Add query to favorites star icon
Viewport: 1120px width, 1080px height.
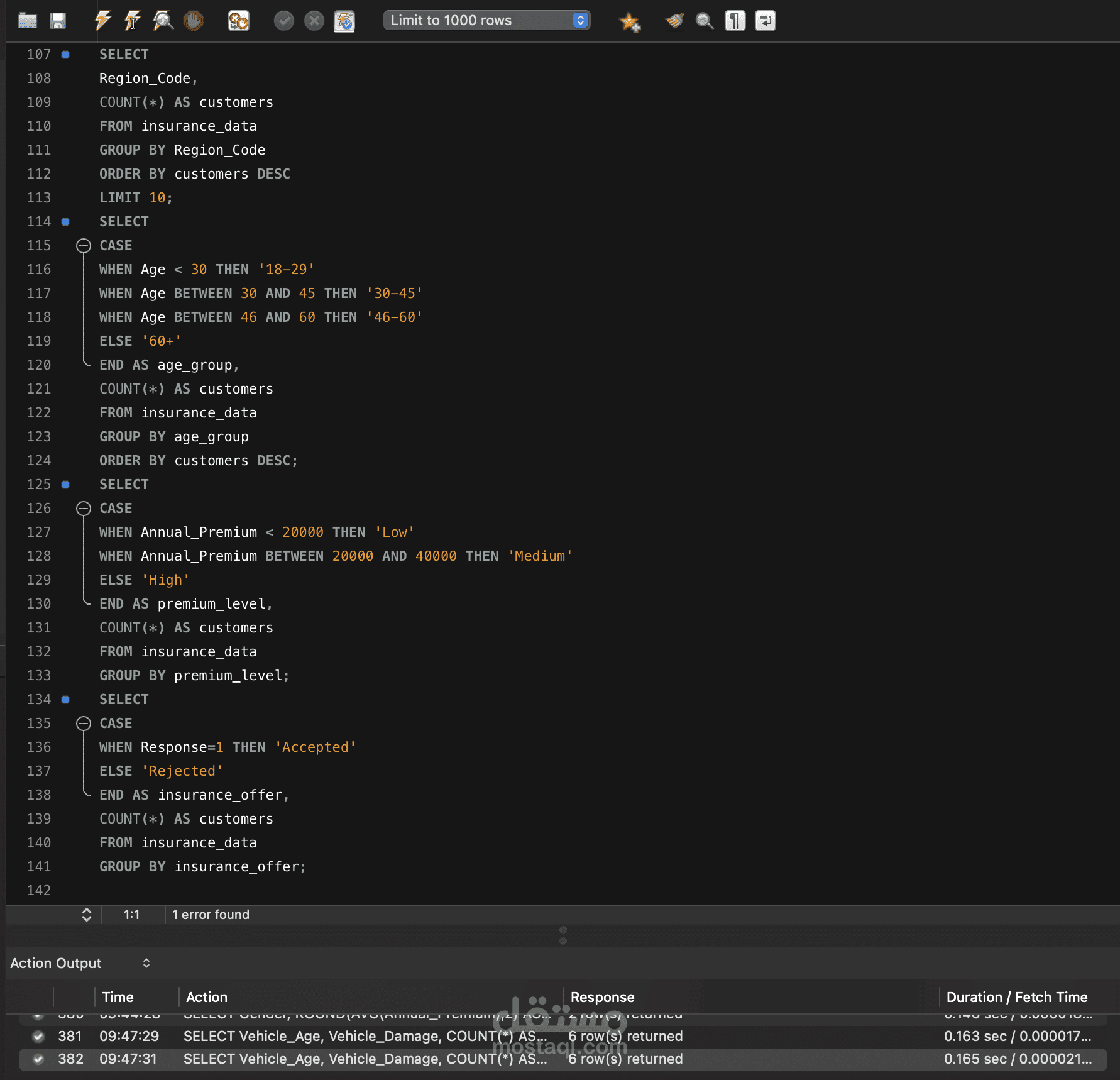629,22
